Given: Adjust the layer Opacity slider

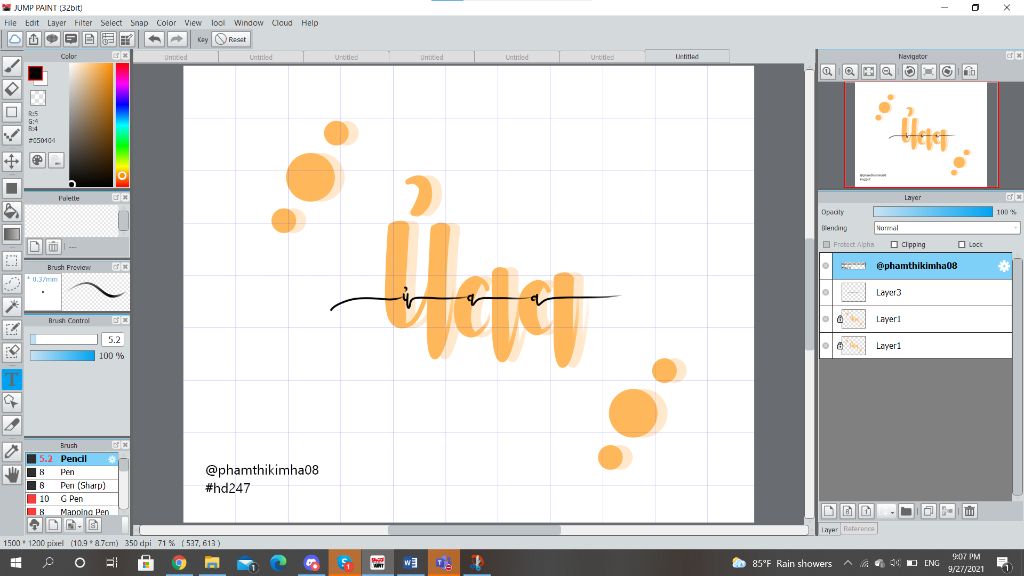Looking at the screenshot, I should tap(933, 212).
